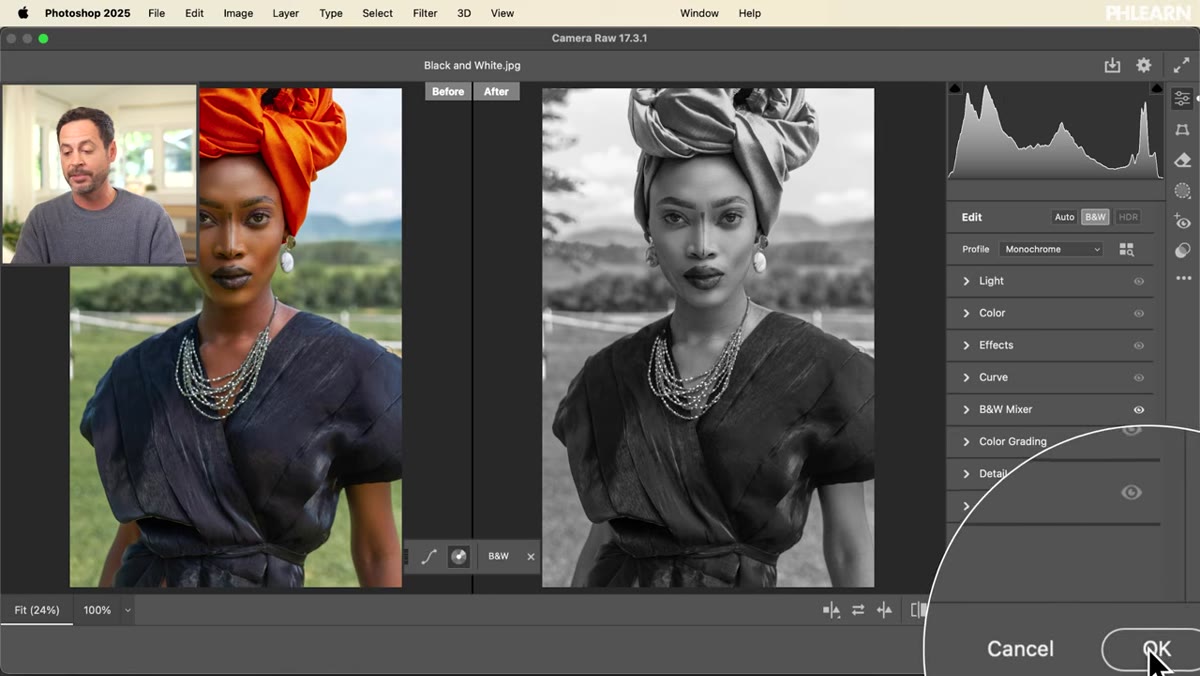Click the Black and White.jpg filename
1200x676 pixels.
(472, 66)
